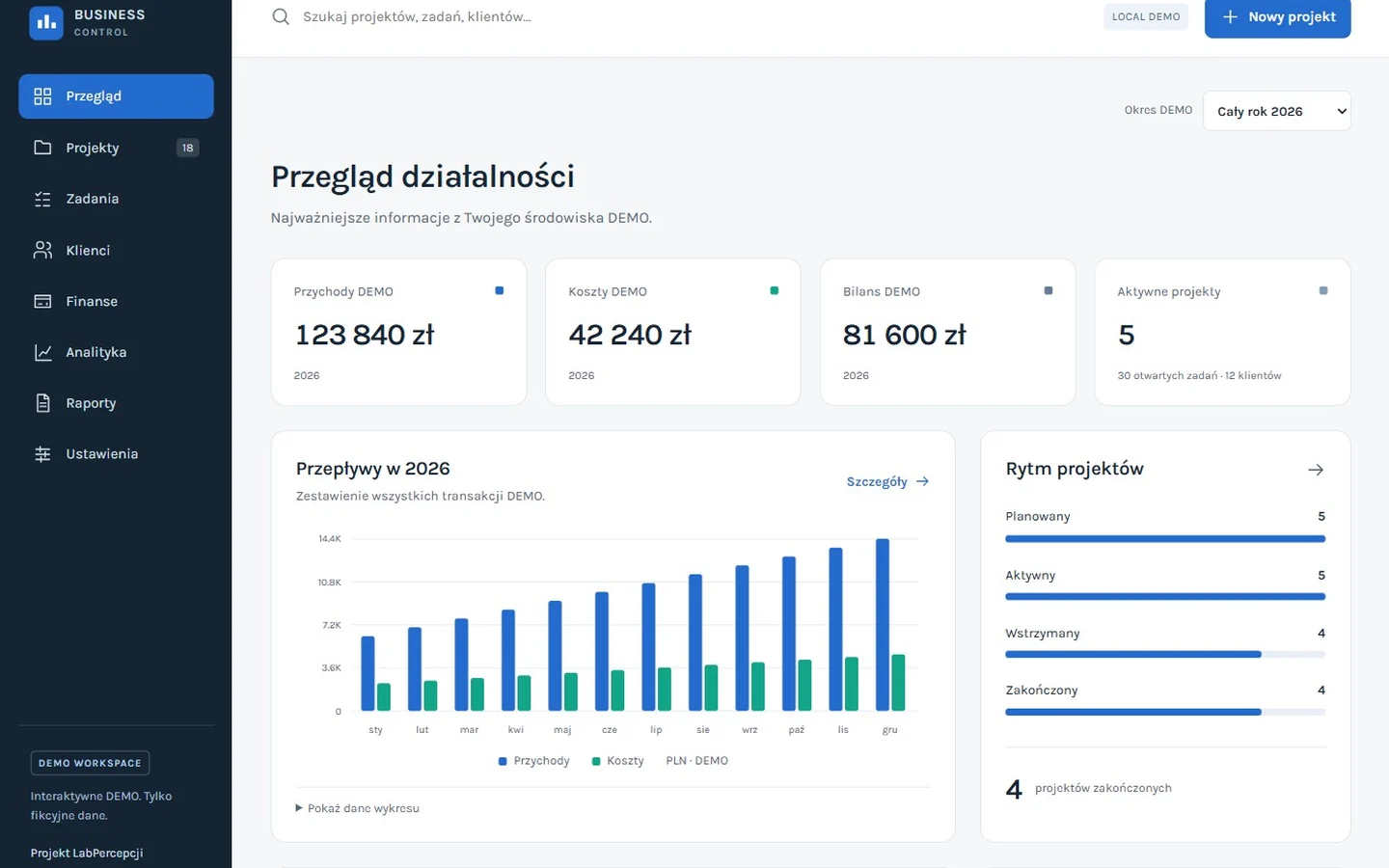Click the Koszty legend entry

tap(617, 761)
